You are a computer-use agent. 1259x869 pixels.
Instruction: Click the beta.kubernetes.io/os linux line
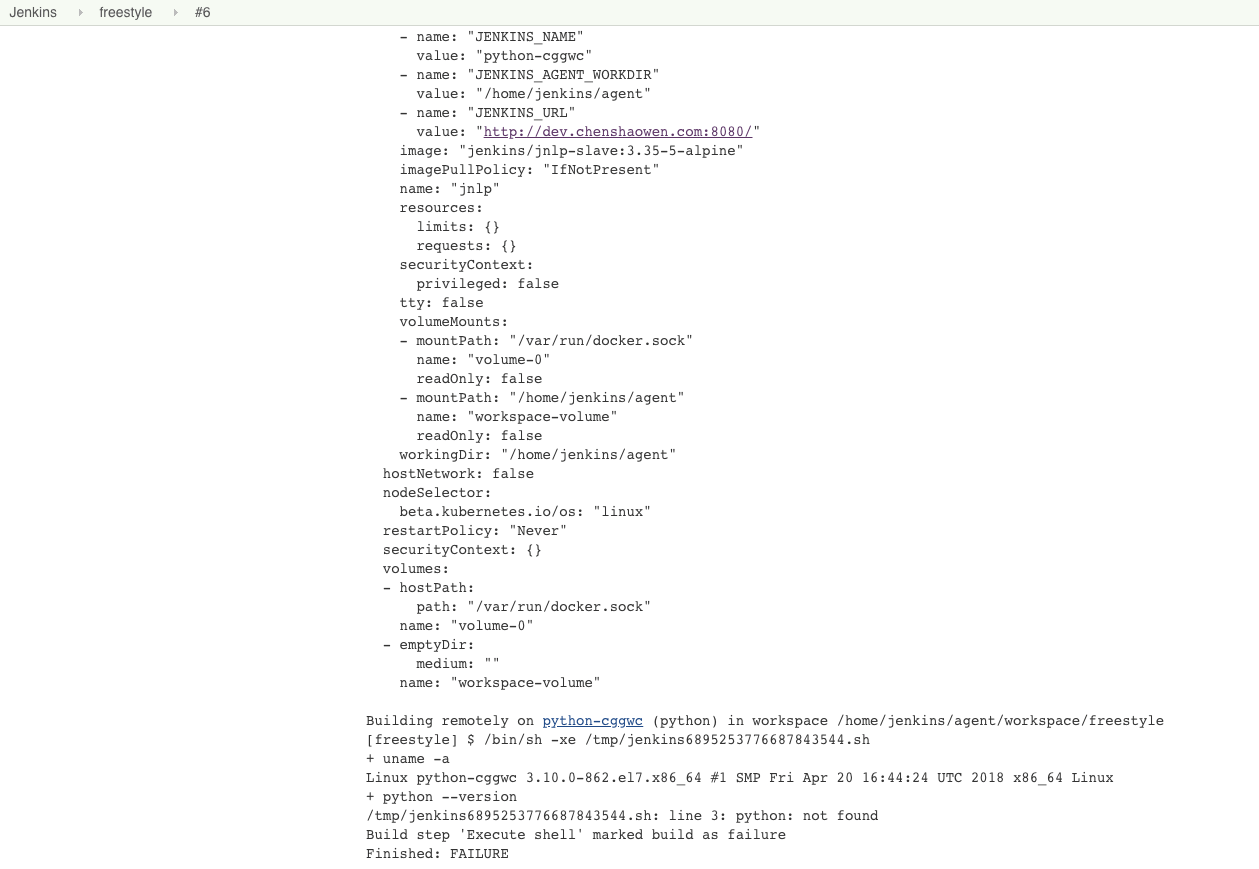(525, 511)
